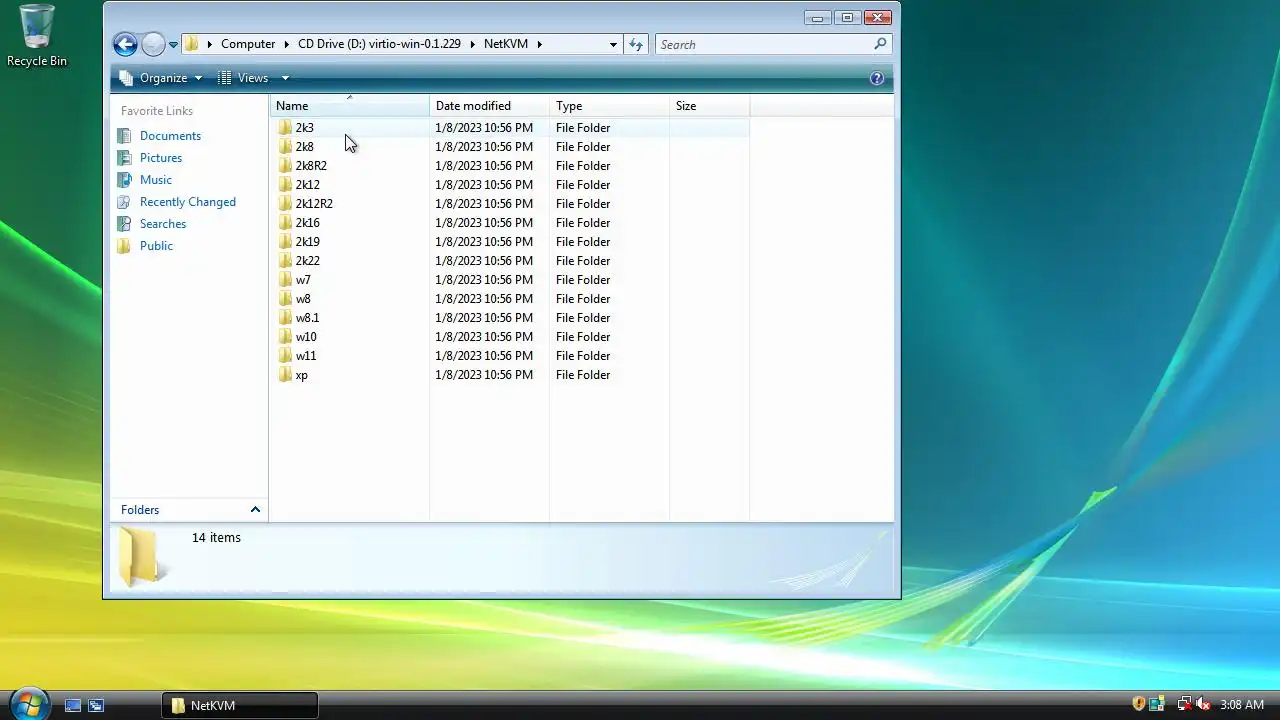Select the 2k22 folder name
The height and width of the screenshot is (720, 1280).
tap(308, 261)
